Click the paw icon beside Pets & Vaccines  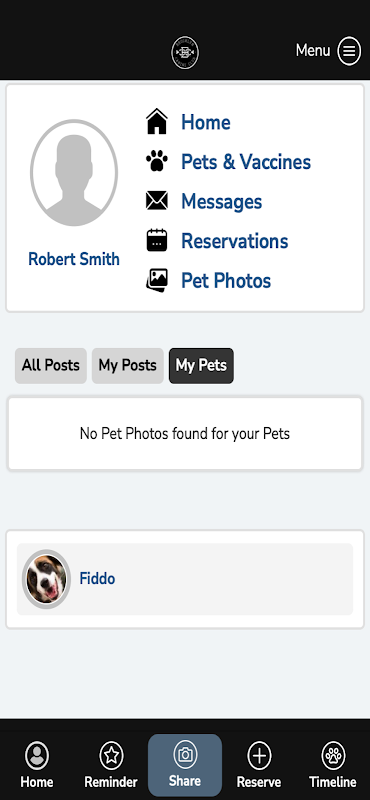coord(157,161)
